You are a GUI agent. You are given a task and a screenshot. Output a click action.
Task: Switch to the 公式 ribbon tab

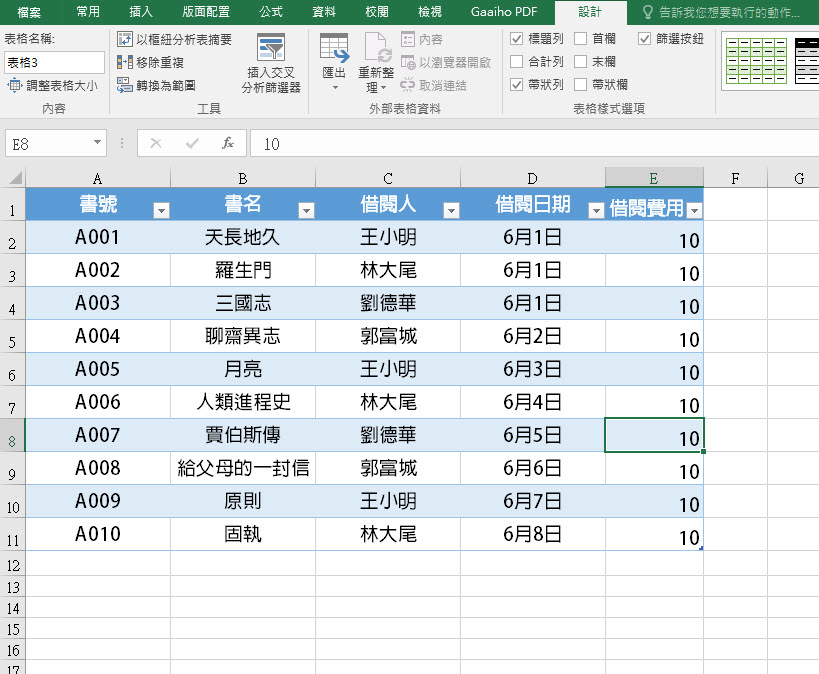(270, 12)
